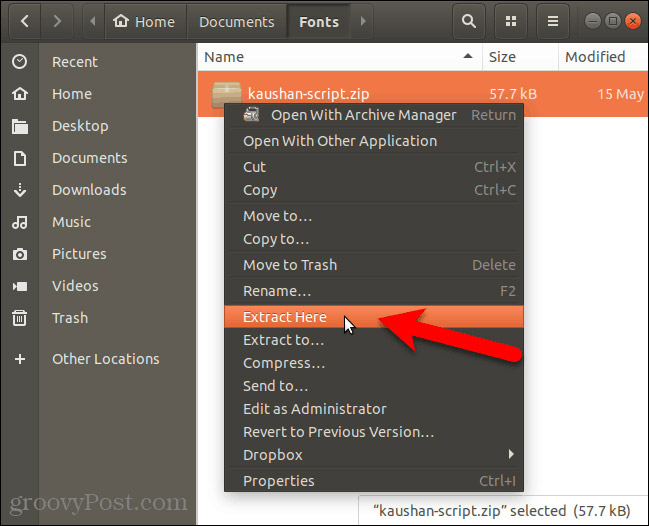Open the Home path segment

click(x=144, y=22)
